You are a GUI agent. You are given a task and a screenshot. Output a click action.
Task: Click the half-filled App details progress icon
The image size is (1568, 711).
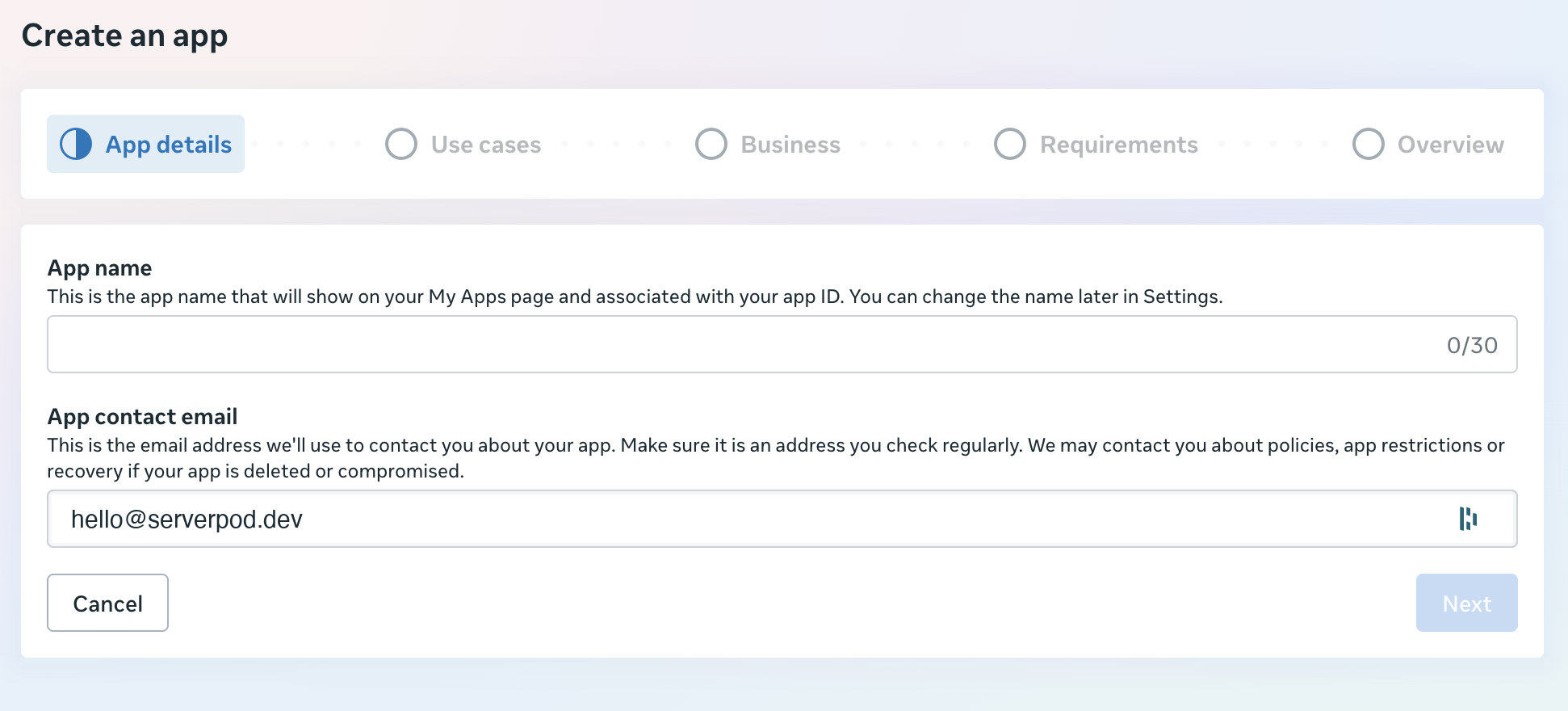tap(77, 144)
